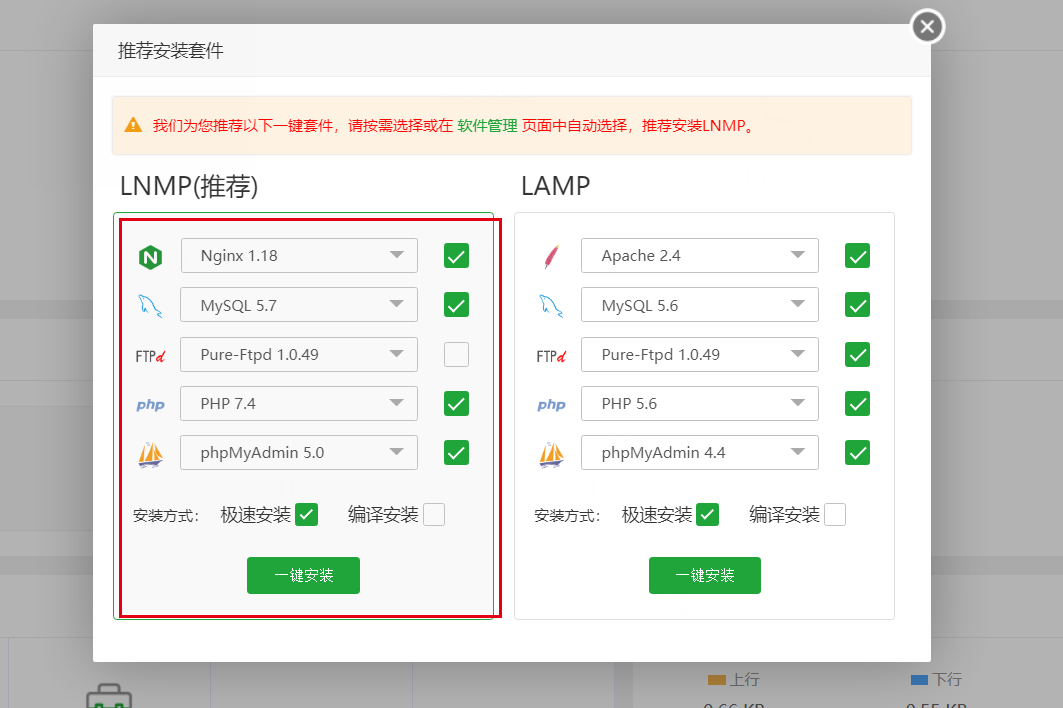
Task: Open the Nginx 1.18 version dropdown
Action: 299,256
